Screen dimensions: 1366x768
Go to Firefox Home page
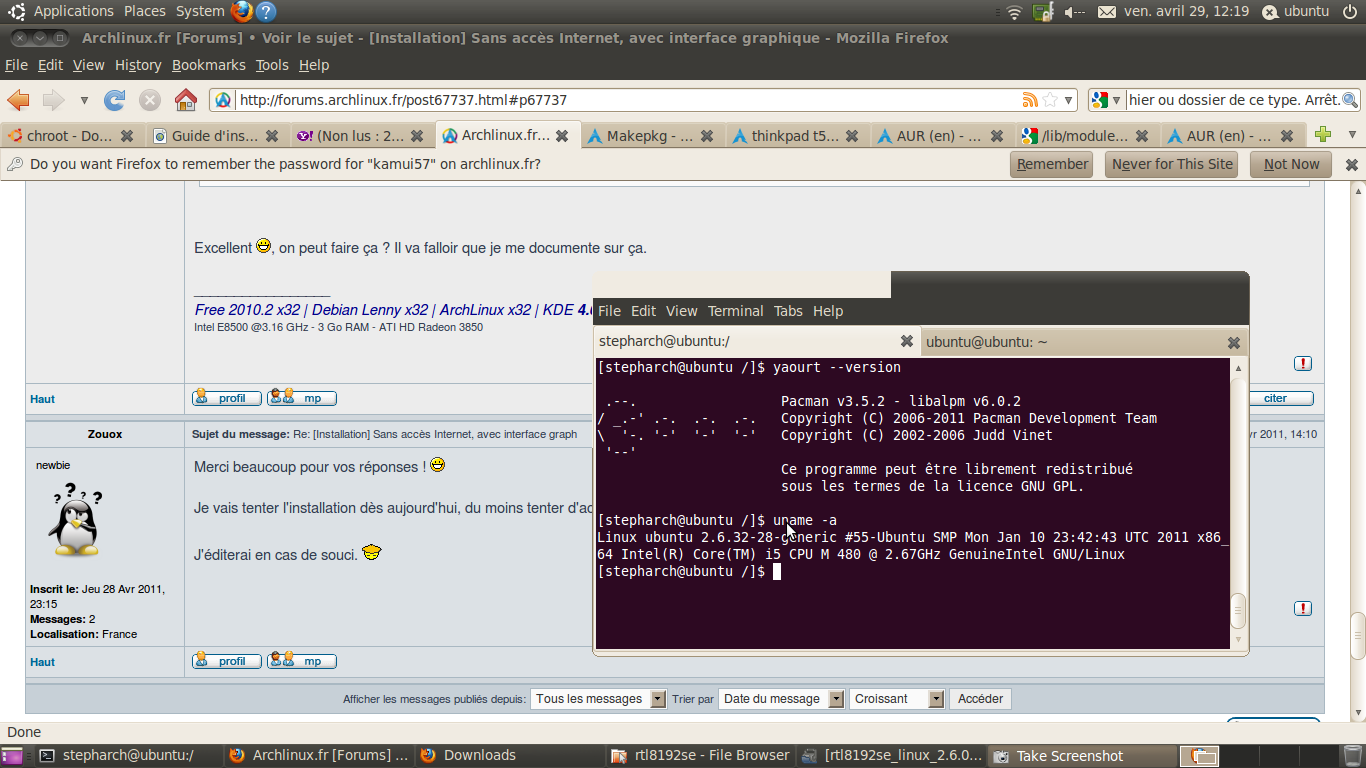click(186, 100)
